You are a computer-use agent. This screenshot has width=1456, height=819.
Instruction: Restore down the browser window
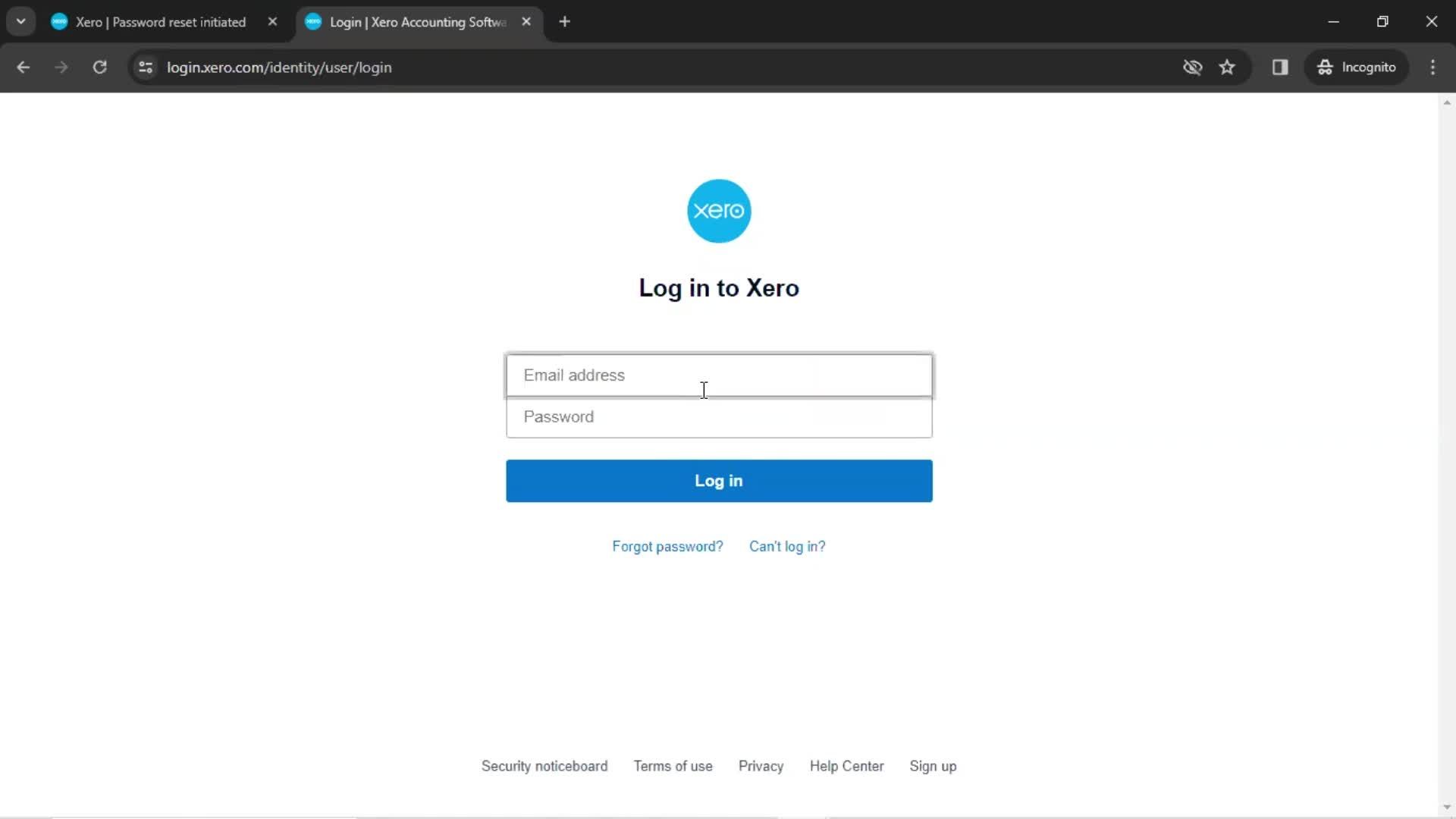(x=1382, y=22)
